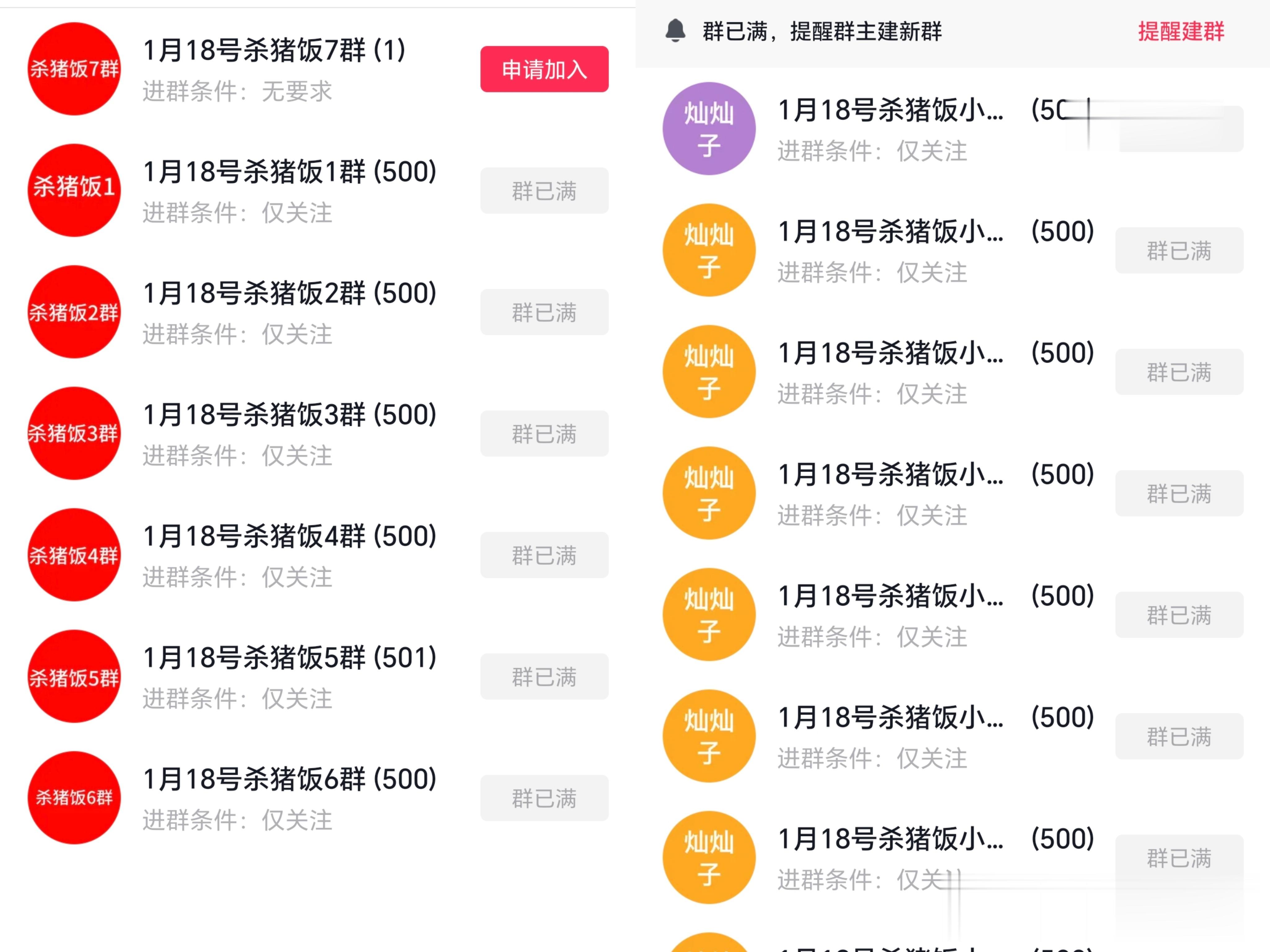Tap the 杀猪饭6群 avatar icon

tap(74, 798)
